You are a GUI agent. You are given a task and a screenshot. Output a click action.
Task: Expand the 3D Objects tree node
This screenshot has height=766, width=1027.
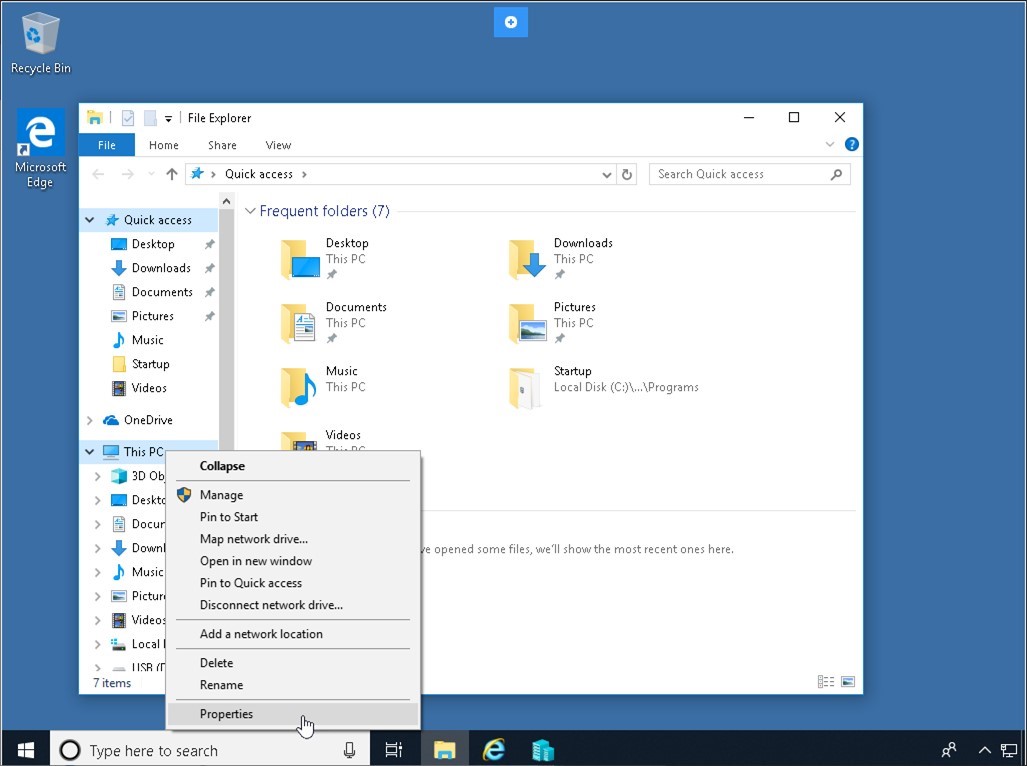[x=98, y=476]
